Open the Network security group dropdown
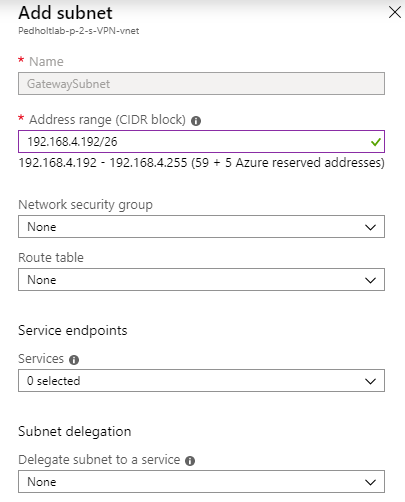 click(x=201, y=227)
